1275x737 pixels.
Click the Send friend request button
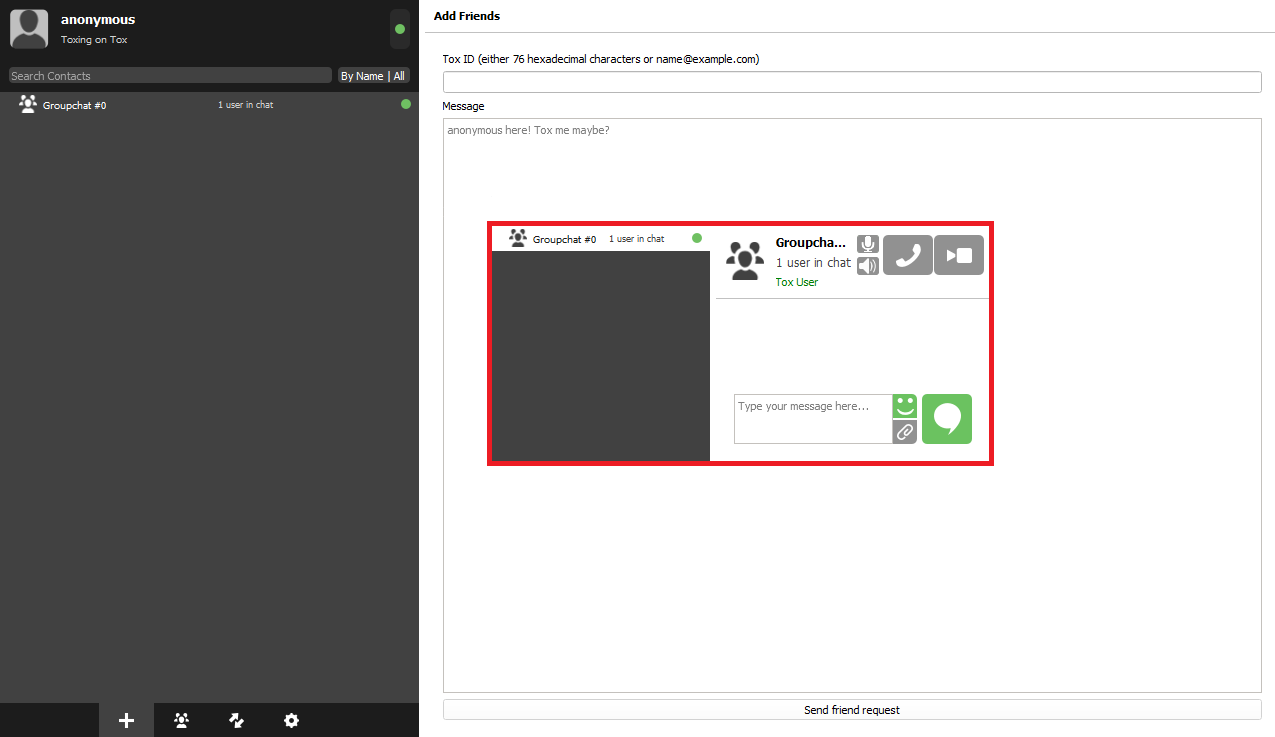[x=852, y=710]
